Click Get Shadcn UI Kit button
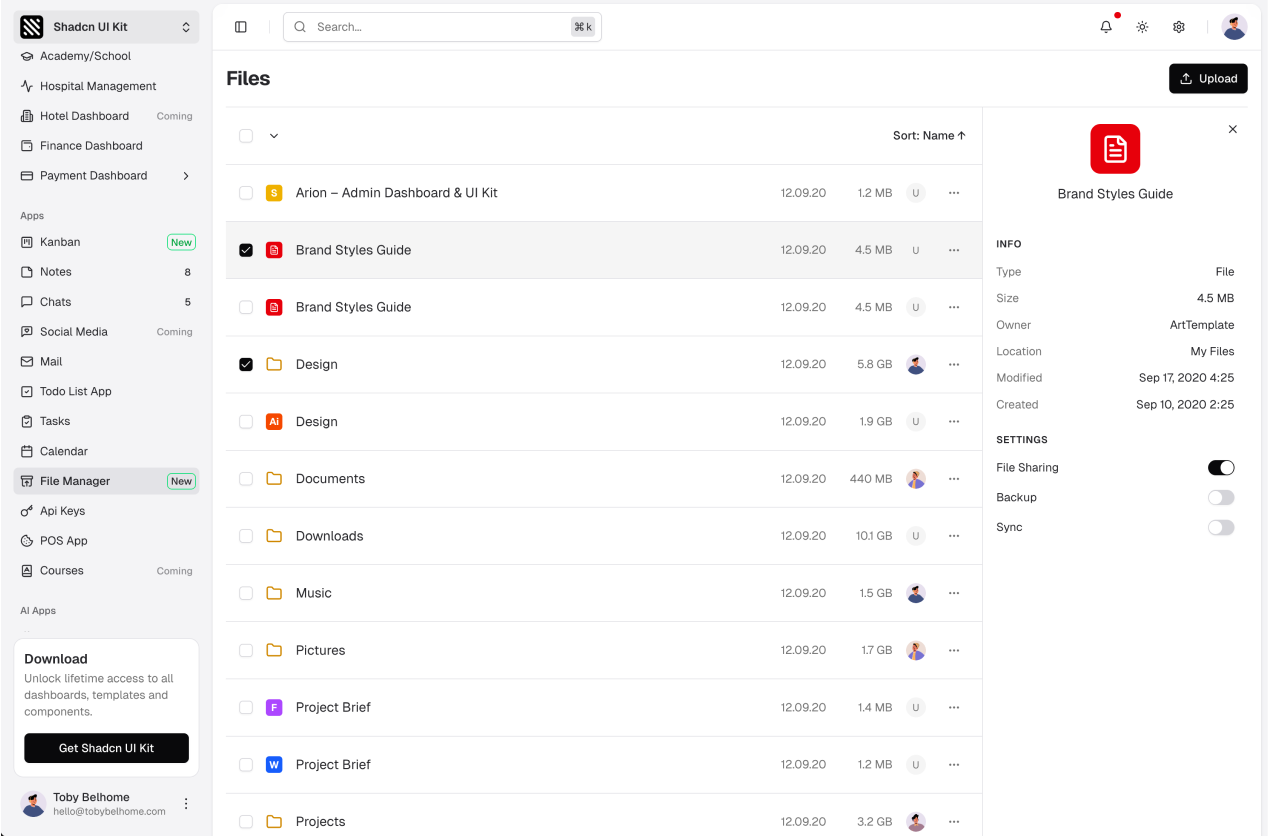 tap(106, 748)
